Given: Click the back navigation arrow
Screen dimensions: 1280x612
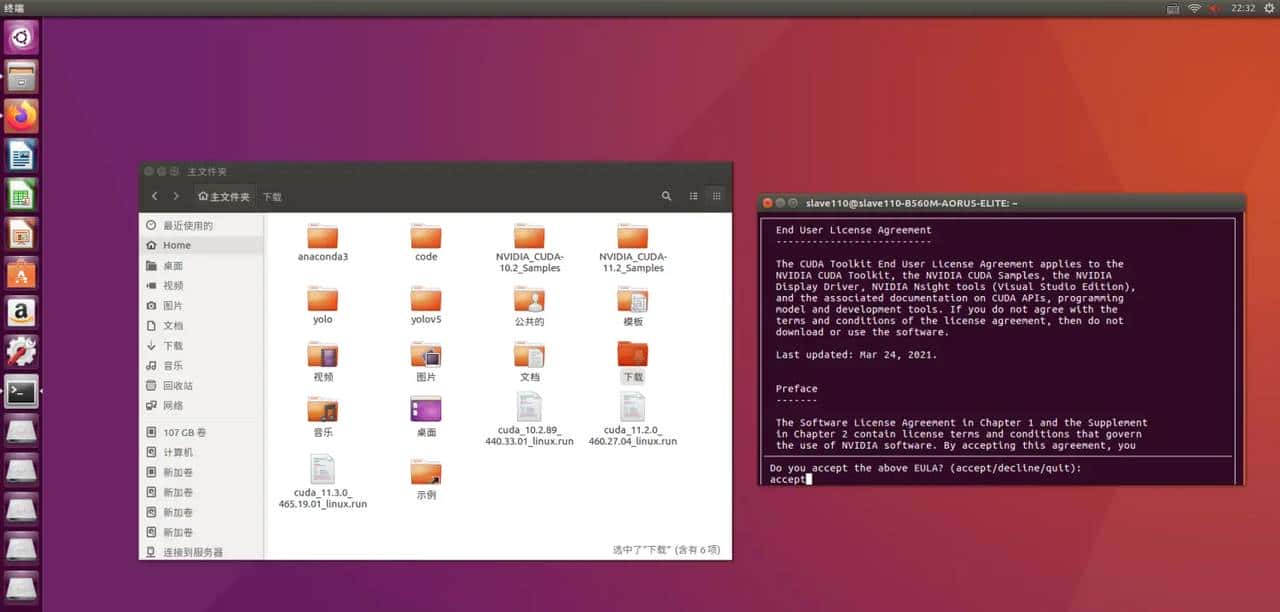Looking at the screenshot, I should (x=155, y=196).
